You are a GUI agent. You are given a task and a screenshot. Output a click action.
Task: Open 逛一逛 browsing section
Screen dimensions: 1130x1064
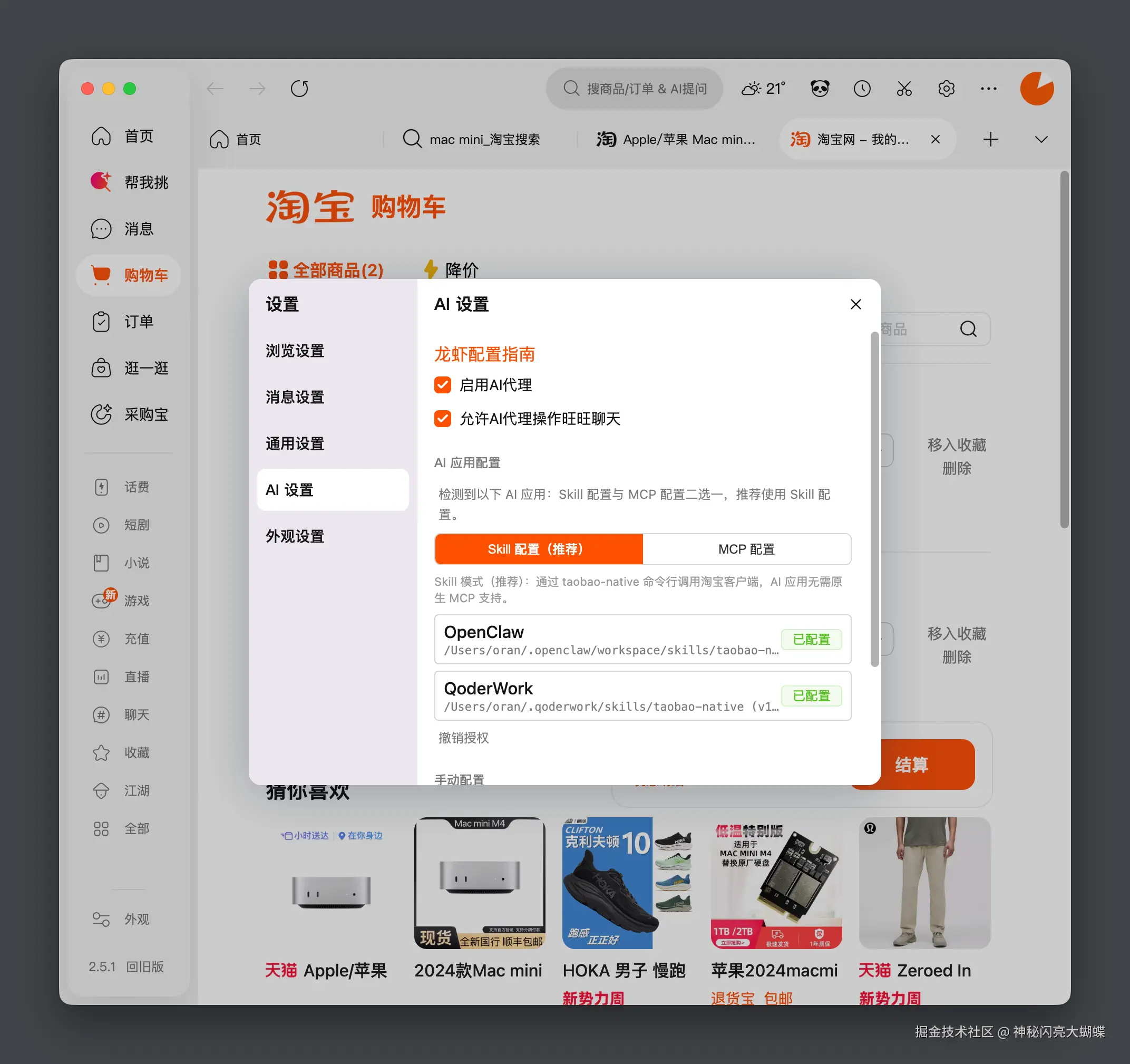[101, 368]
